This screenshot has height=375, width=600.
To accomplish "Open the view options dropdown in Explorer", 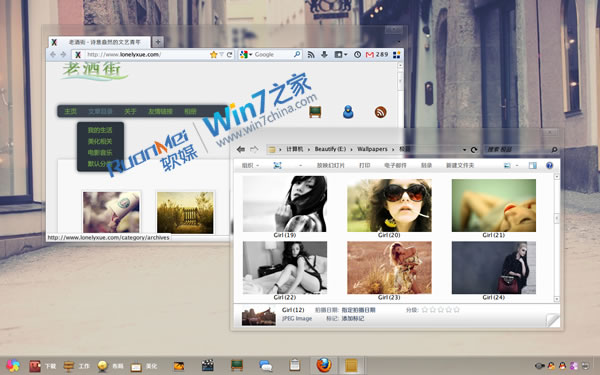I will click(517, 165).
